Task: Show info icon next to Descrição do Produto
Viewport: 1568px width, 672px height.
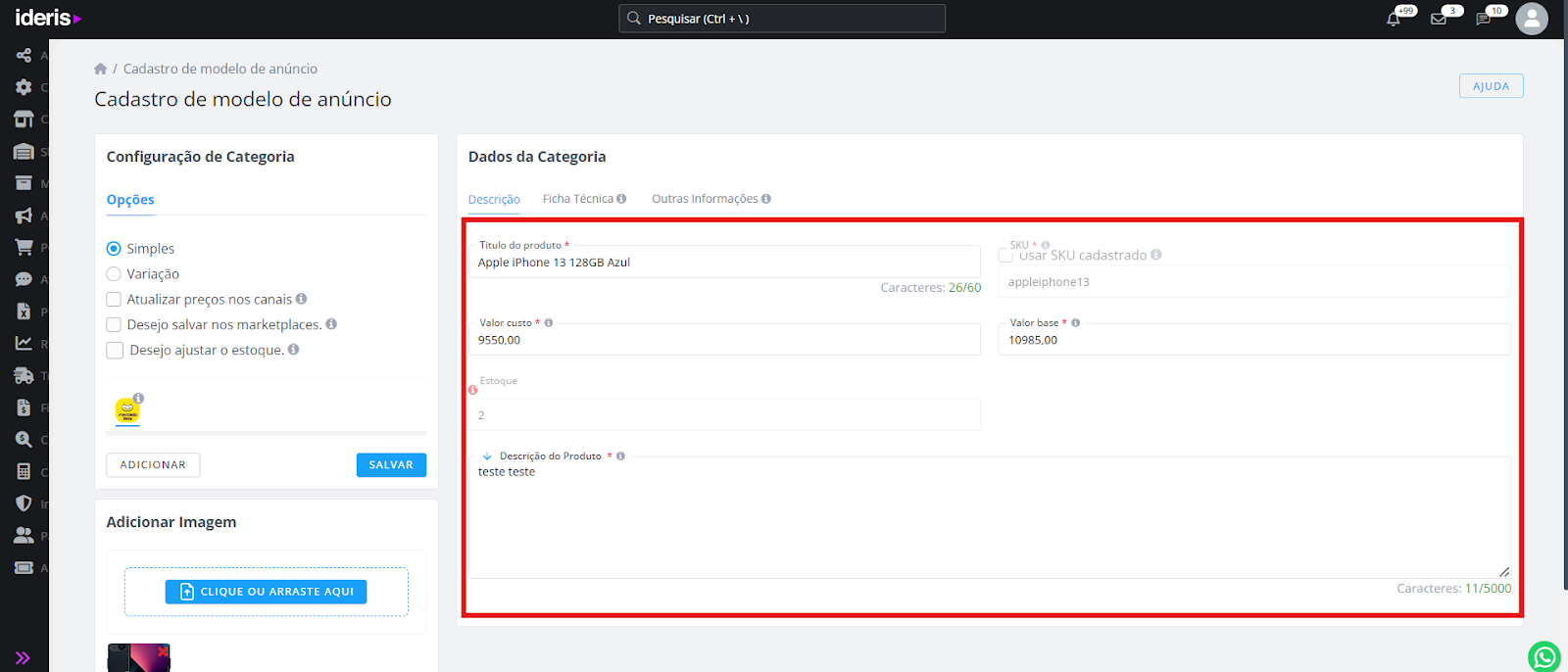Action: [x=620, y=456]
